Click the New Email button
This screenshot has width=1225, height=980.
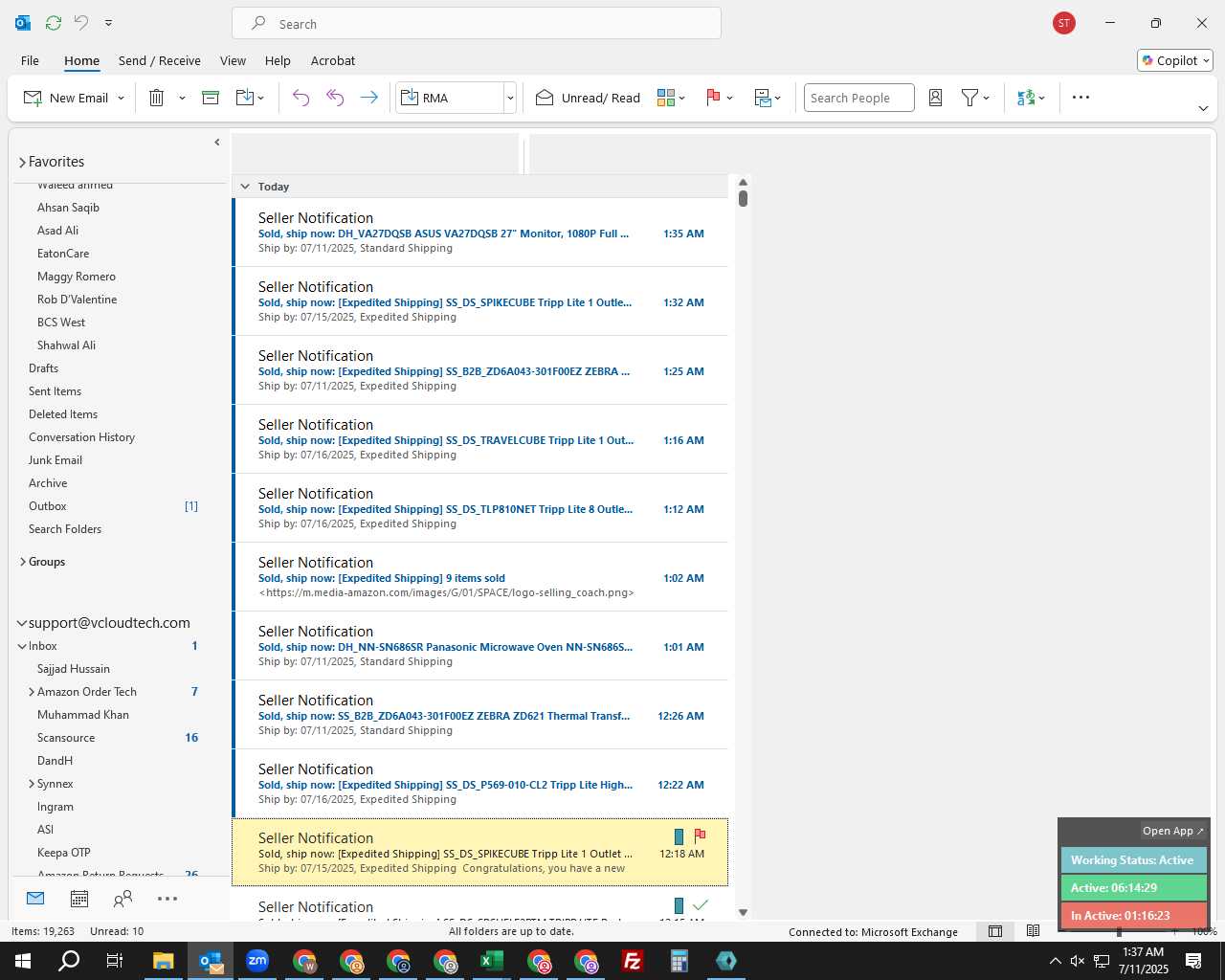tap(65, 98)
